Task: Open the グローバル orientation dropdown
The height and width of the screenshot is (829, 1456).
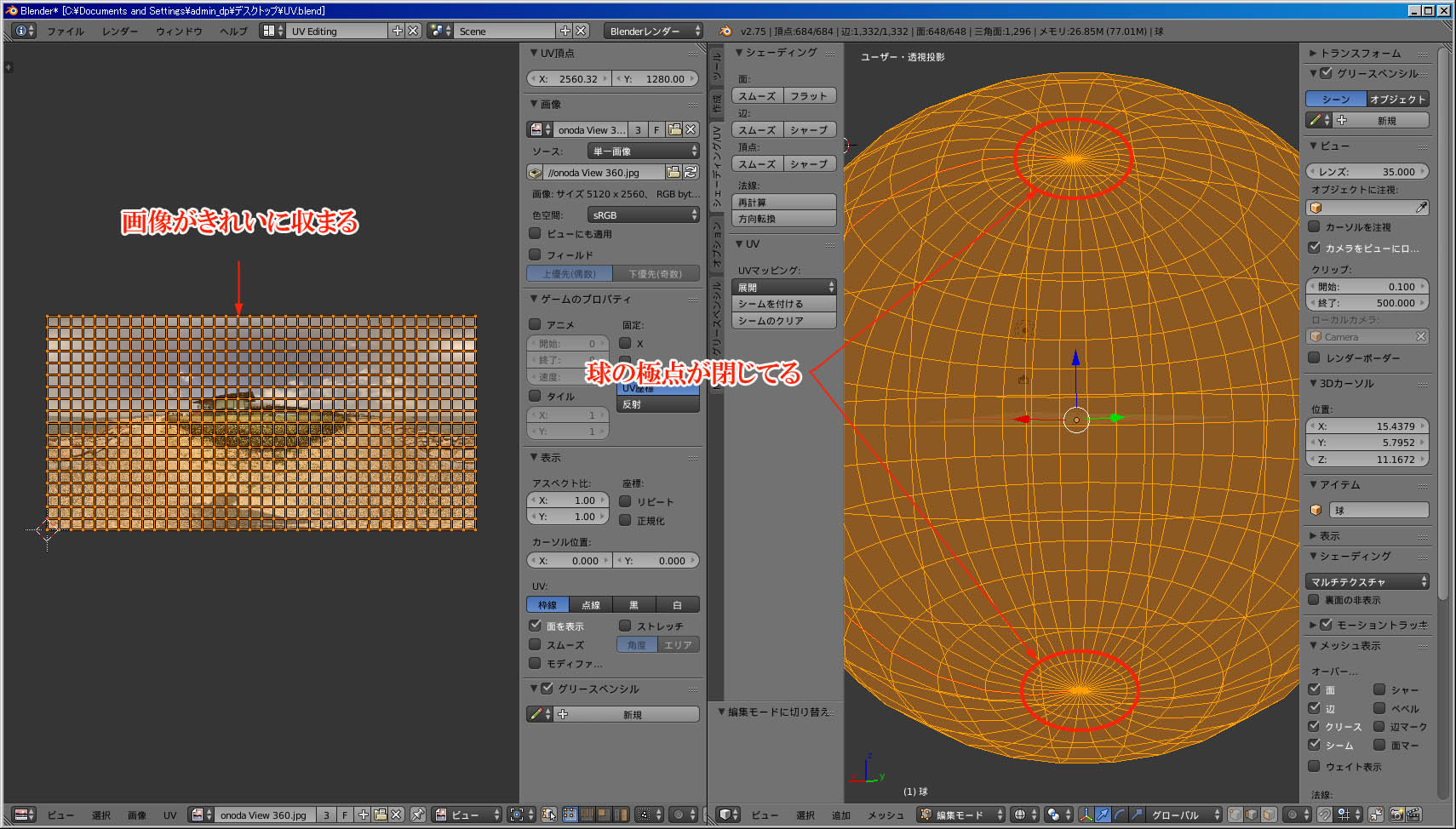Action: (1184, 815)
